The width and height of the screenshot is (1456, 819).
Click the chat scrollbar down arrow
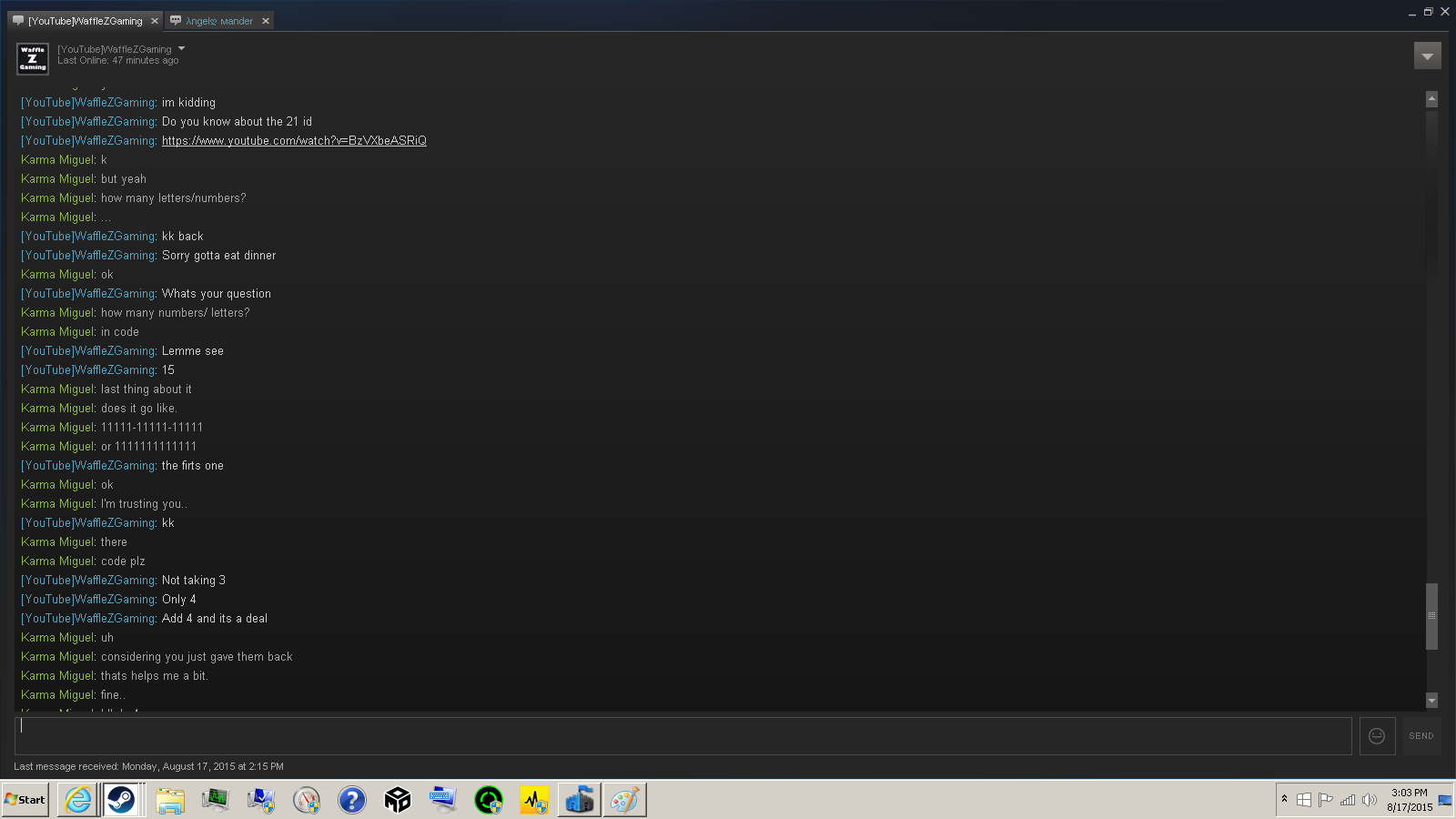coord(1431,701)
